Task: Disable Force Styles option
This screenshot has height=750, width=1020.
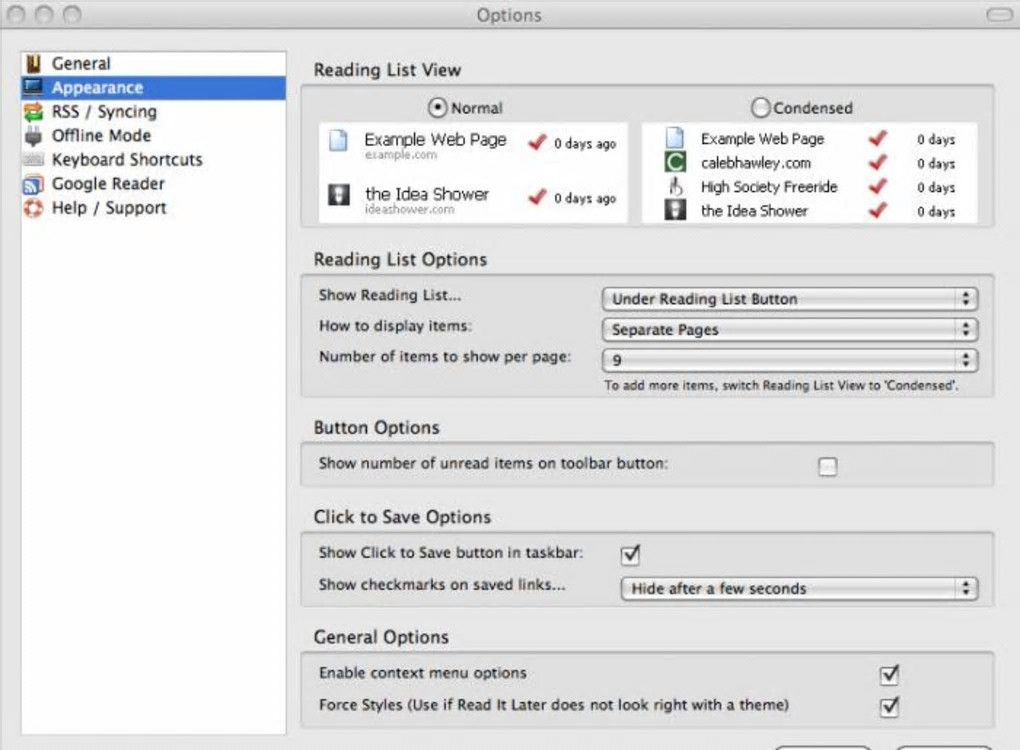Action: tap(889, 707)
